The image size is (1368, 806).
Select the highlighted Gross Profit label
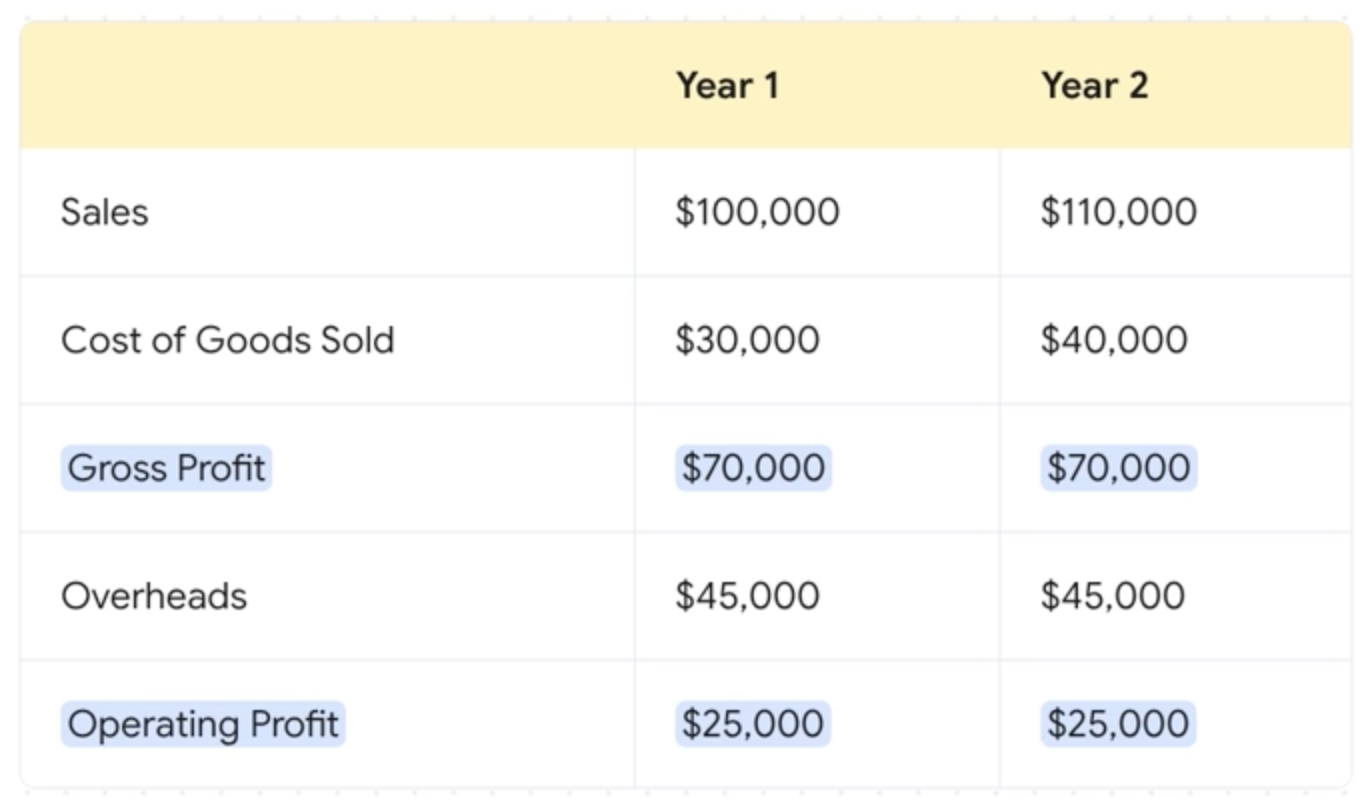click(166, 468)
